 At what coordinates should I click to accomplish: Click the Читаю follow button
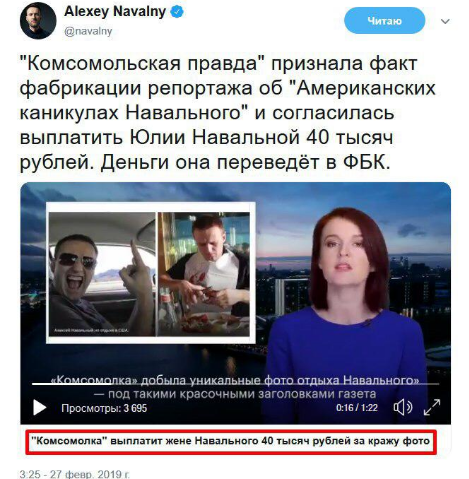tap(384, 21)
